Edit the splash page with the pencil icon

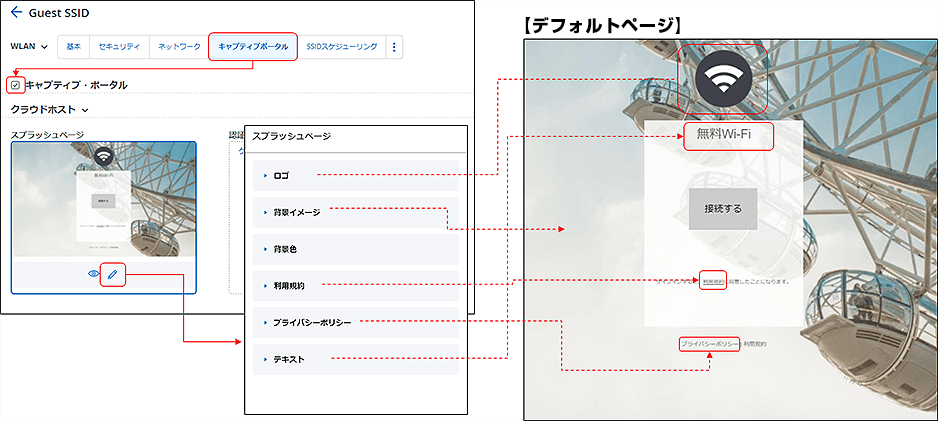pyautogui.click(x=112, y=274)
